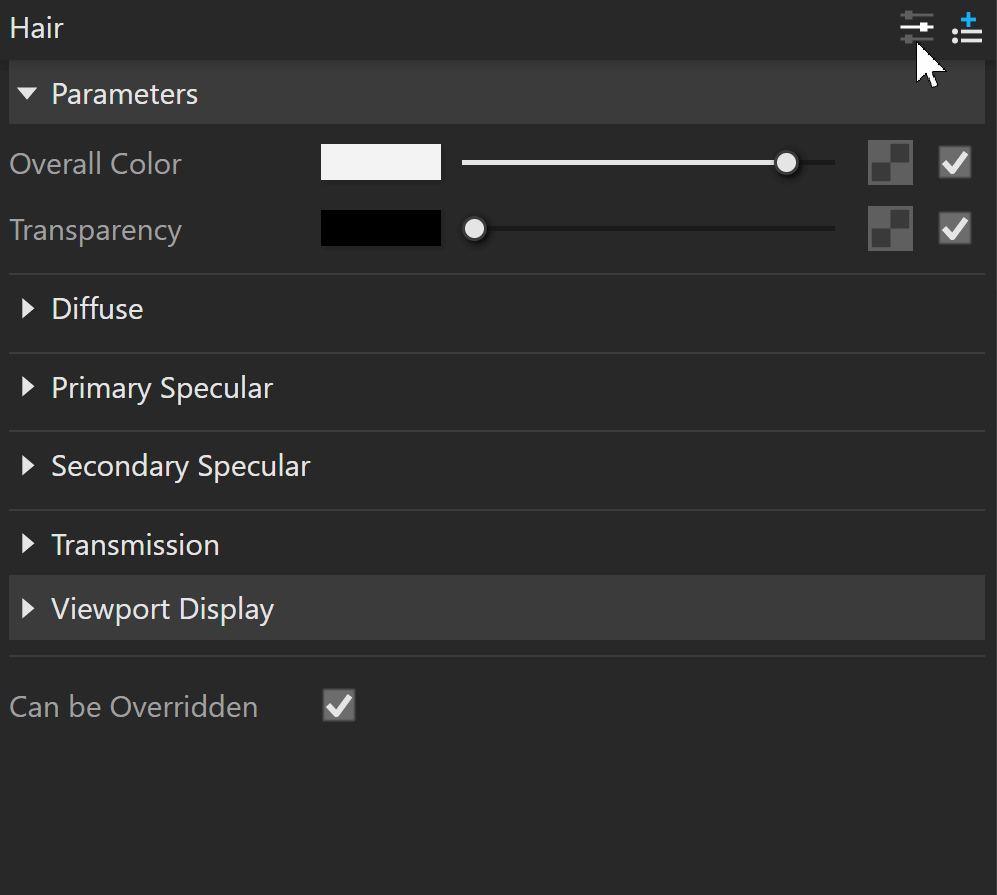Viewport: 997px width, 895px height.
Task: Open the white Overall Color swatch
Action: coord(380,162)
